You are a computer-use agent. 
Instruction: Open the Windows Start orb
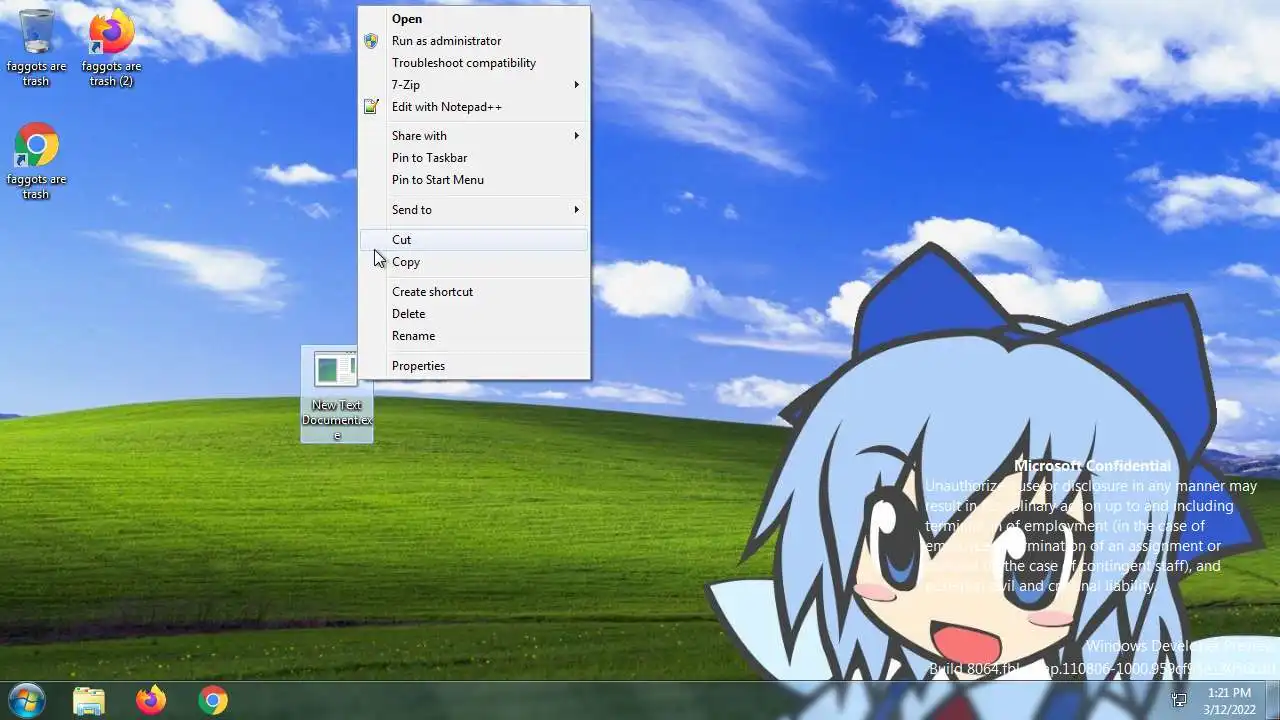(x=27, y=700)
